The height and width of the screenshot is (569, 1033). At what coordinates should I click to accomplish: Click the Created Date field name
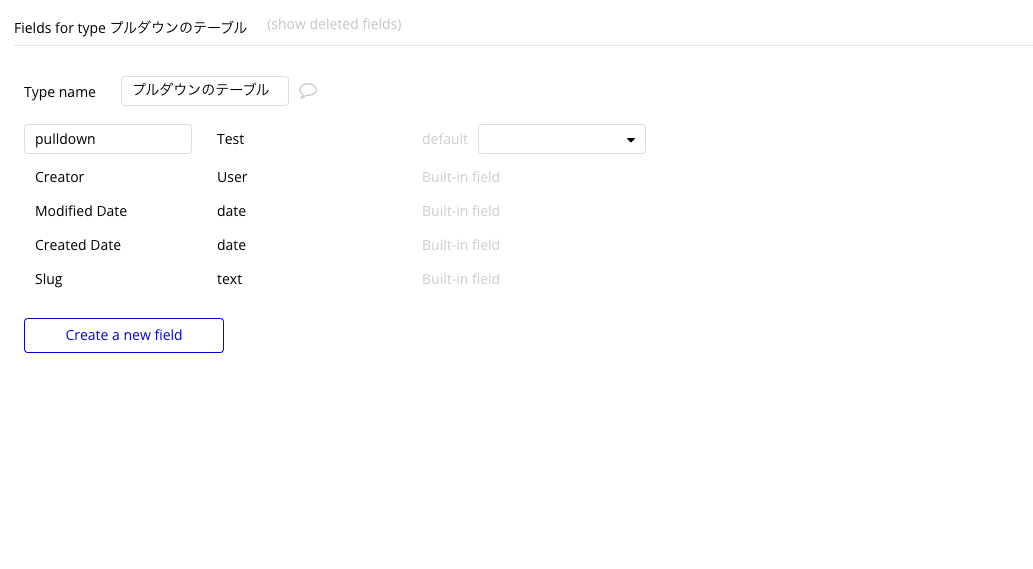click(x=78, y=245)
